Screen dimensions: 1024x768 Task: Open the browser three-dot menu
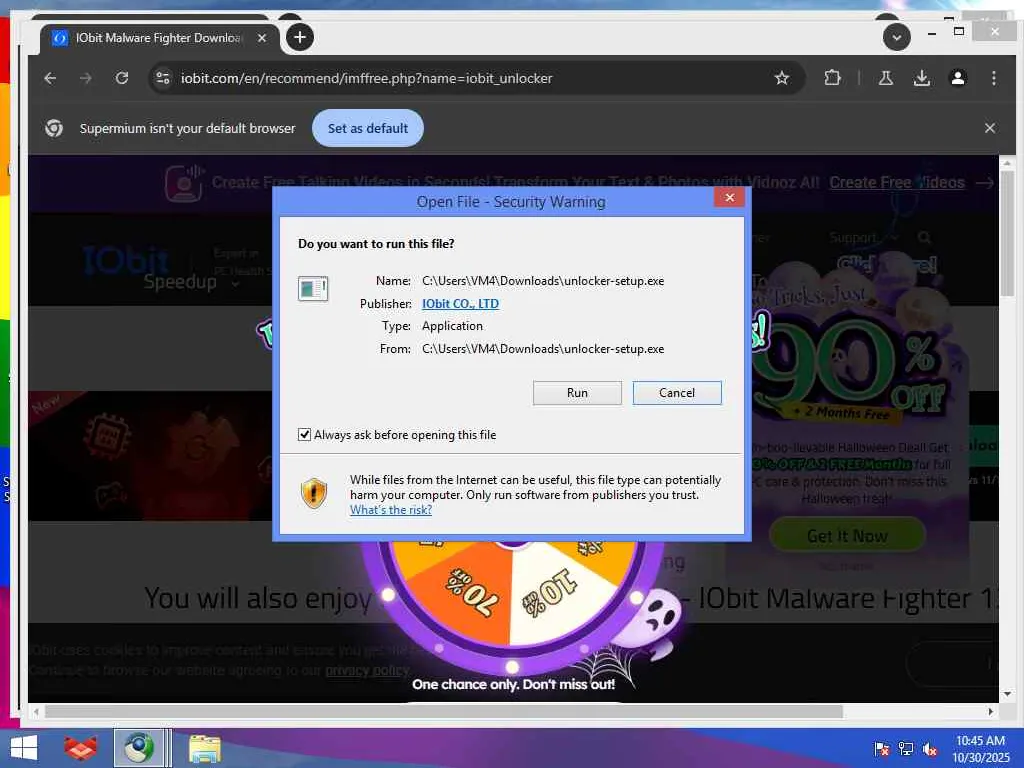(x=993, y=78)
